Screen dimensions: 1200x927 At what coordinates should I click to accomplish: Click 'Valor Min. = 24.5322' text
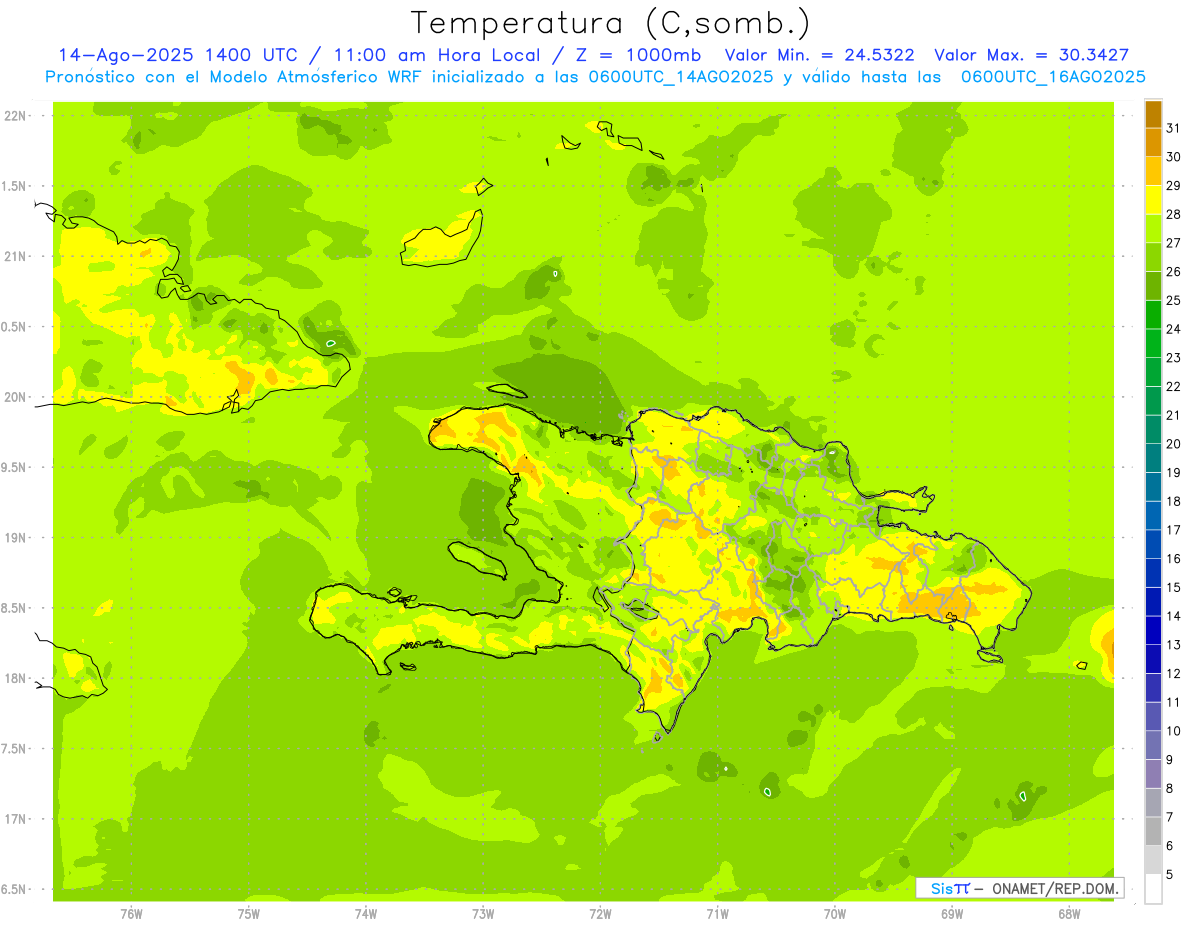point(819,55)
